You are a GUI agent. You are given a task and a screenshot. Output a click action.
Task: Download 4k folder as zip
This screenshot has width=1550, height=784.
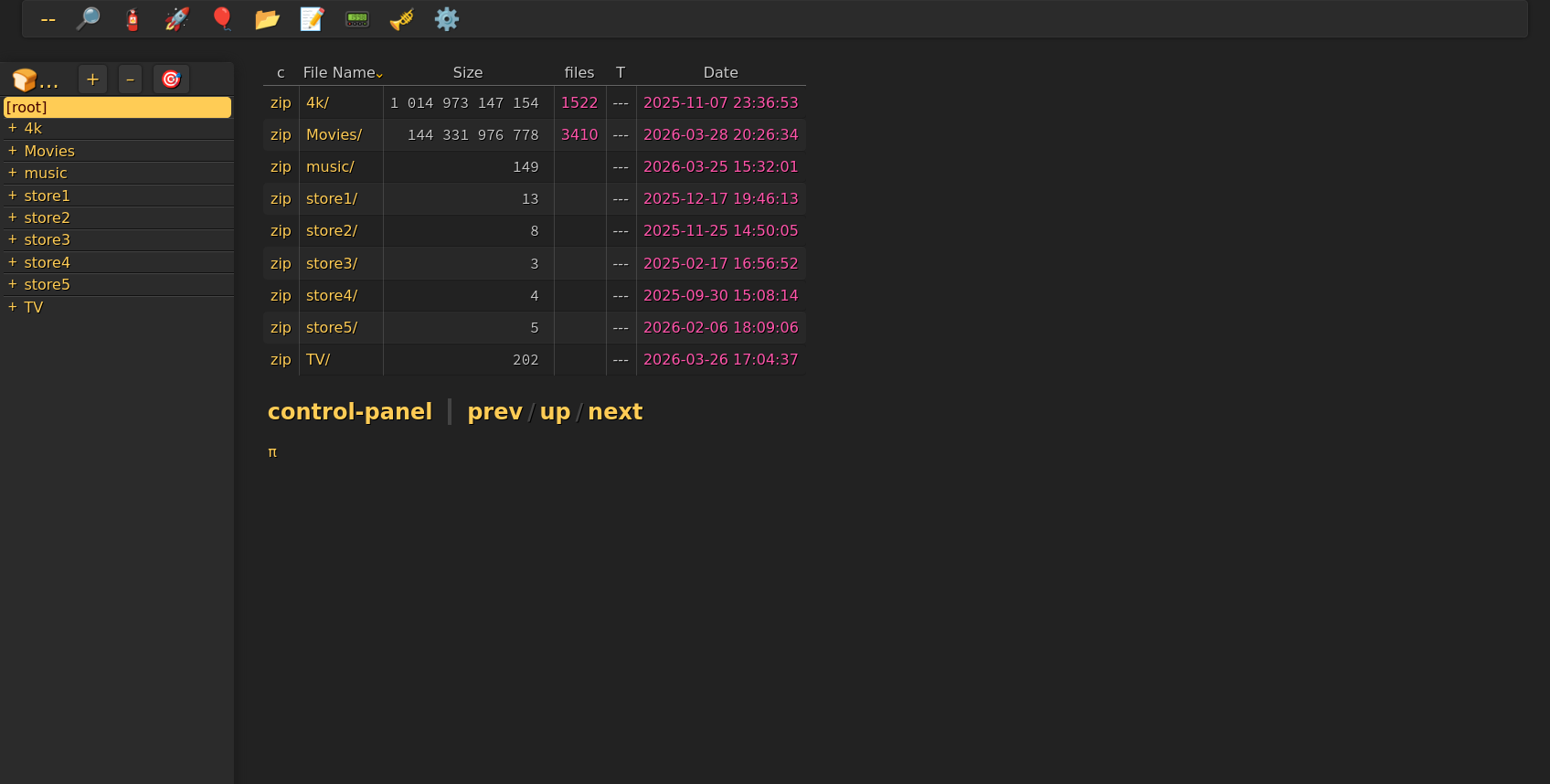(x=281, y=102)
